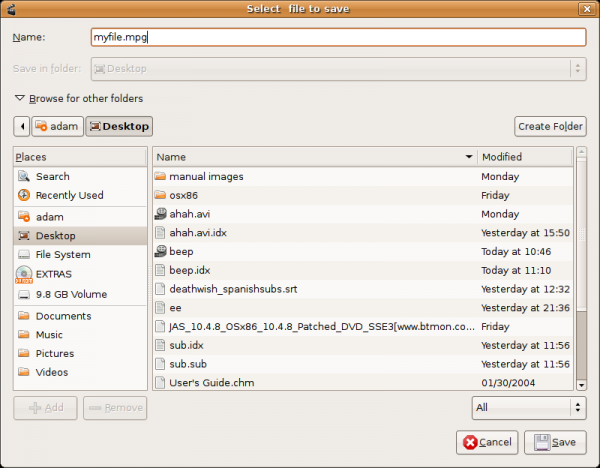Select the EXTRAS disc icon in Places
This screenshot has width=600, height=468.
[24, 274]
